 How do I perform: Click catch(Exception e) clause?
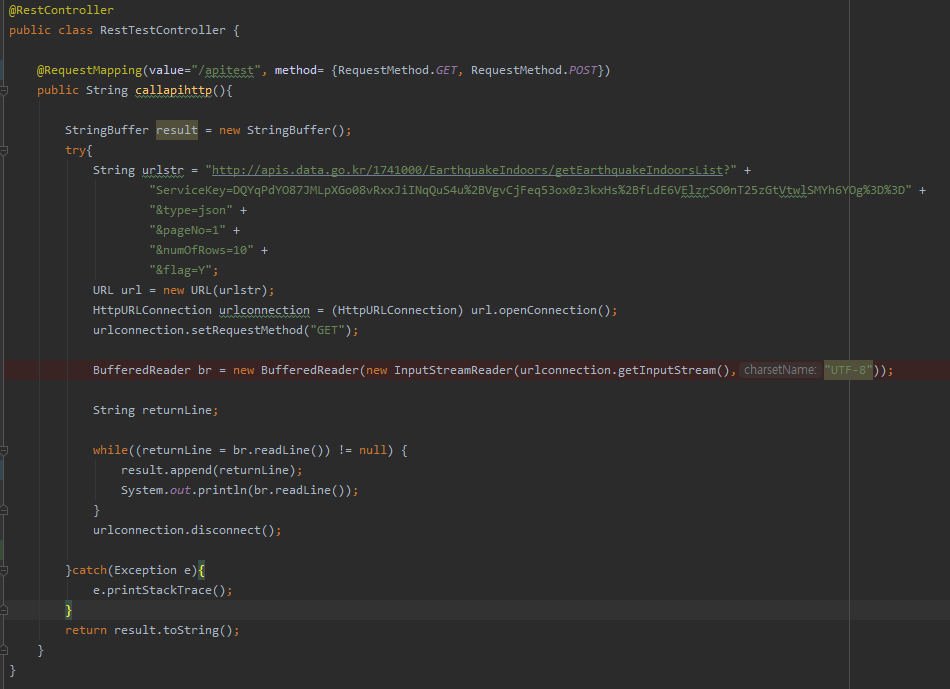point(135,570)
